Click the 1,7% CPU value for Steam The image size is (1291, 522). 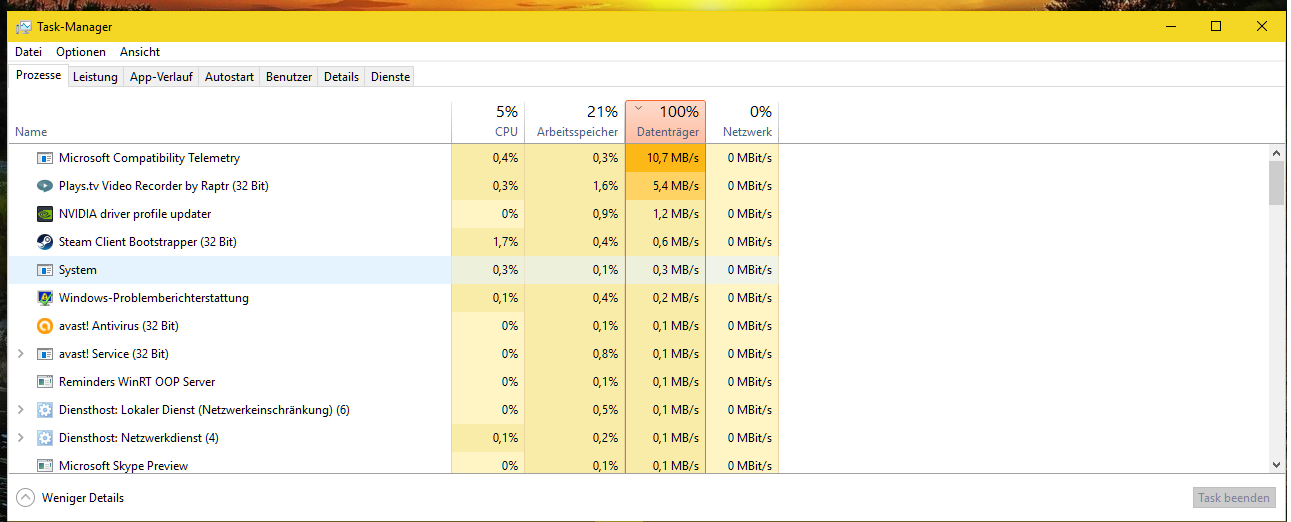coord(488,242)
